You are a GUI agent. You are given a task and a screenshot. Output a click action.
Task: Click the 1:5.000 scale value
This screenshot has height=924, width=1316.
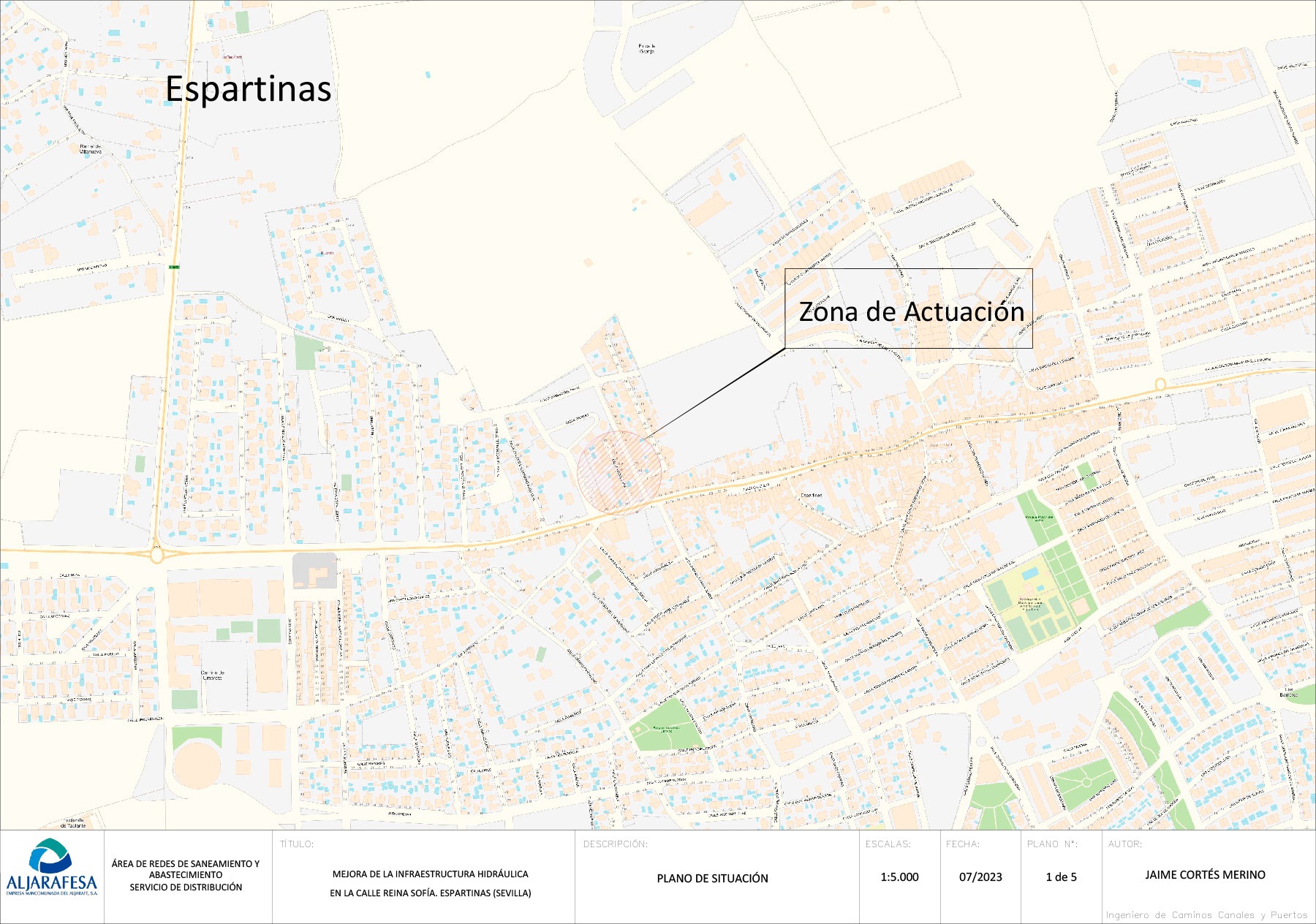899,877
